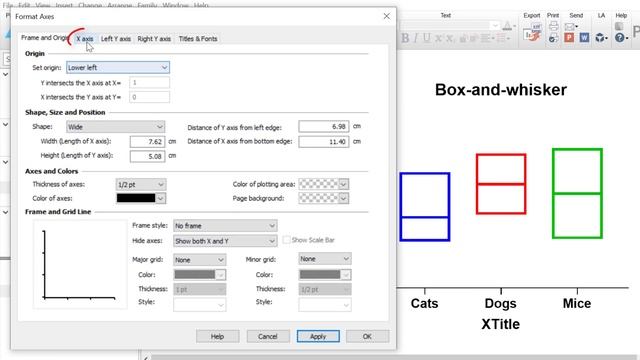The width and height of the screenshot is (640, 360).
Task: Click the Cats axis label
Action: point(424,303)
